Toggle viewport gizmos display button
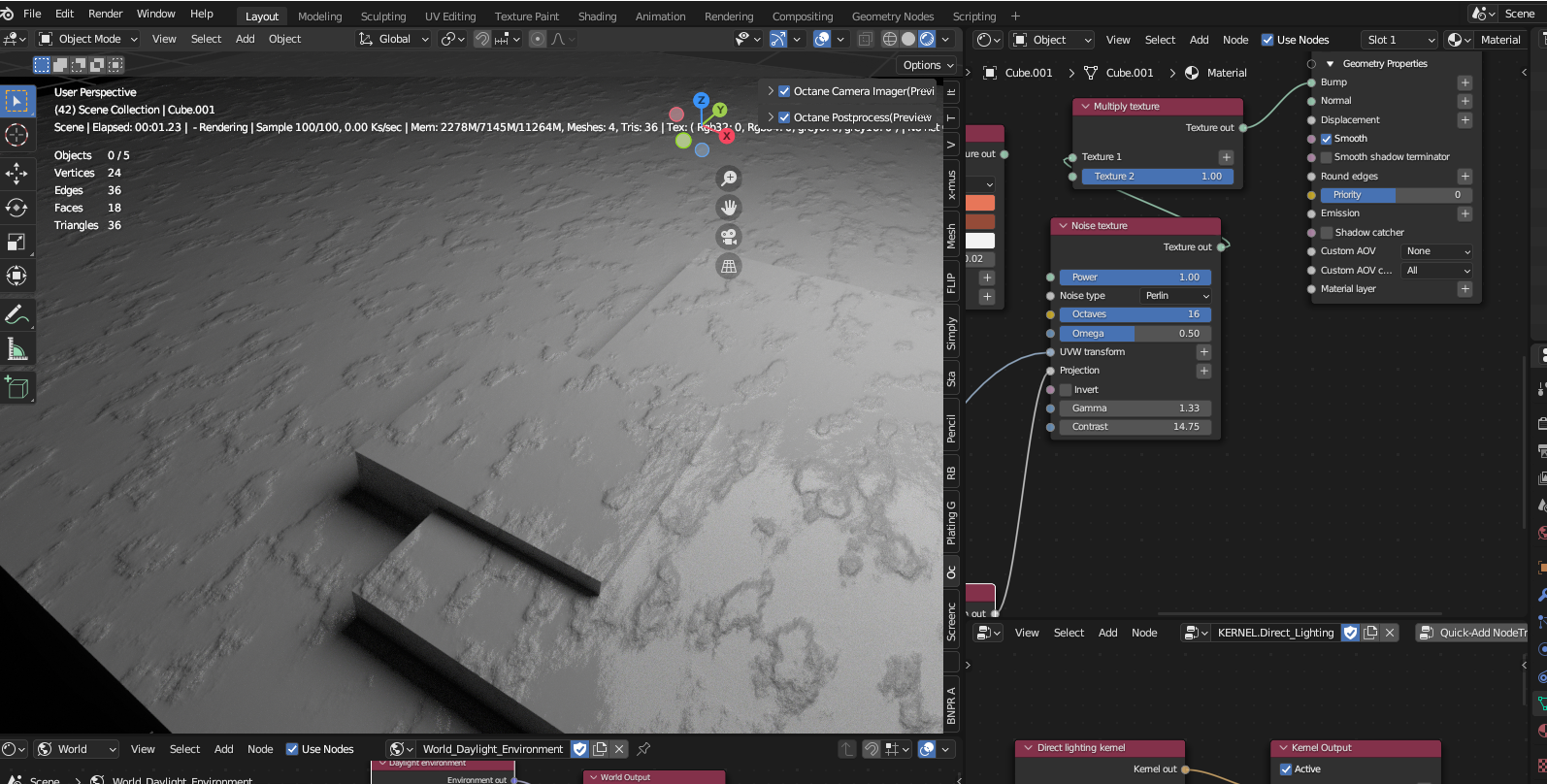1547x784 pixels. [x=778, y=39]
